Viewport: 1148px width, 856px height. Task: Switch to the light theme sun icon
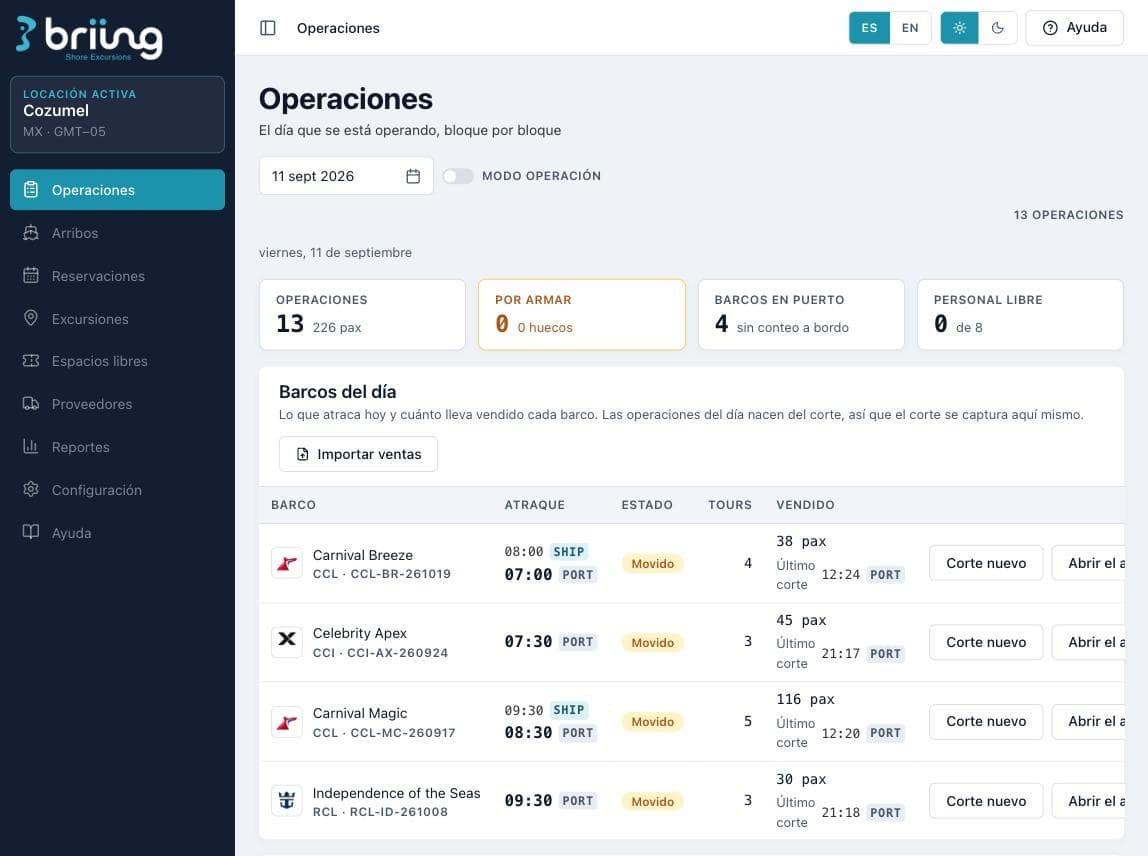tap(959, 28)
